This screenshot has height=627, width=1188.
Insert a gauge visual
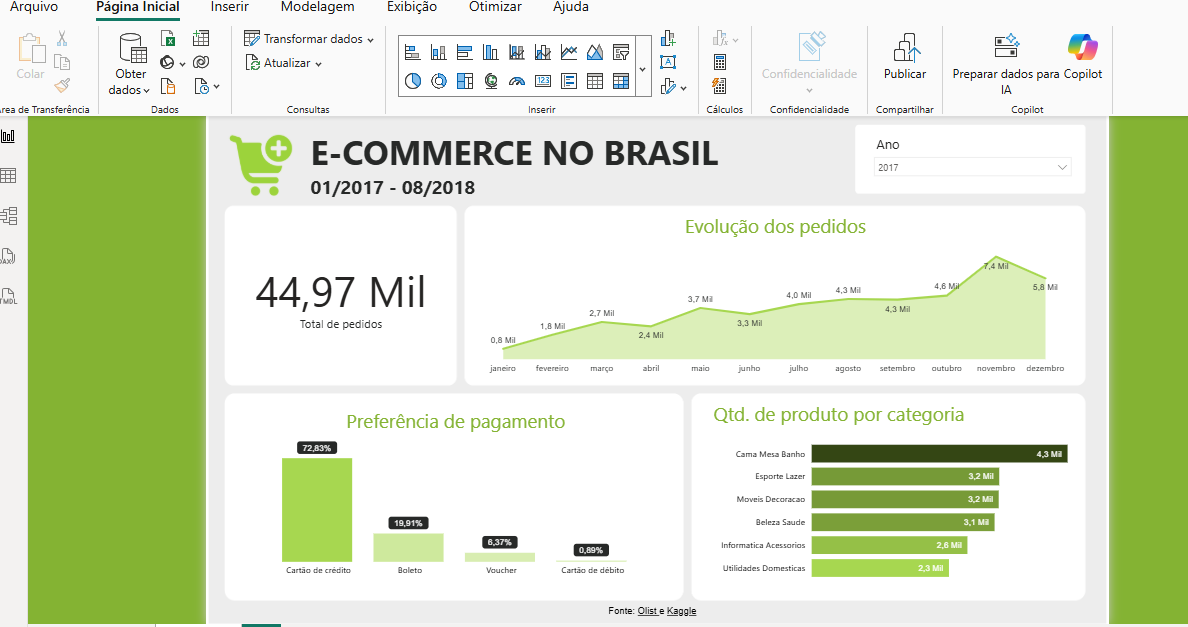517,81
